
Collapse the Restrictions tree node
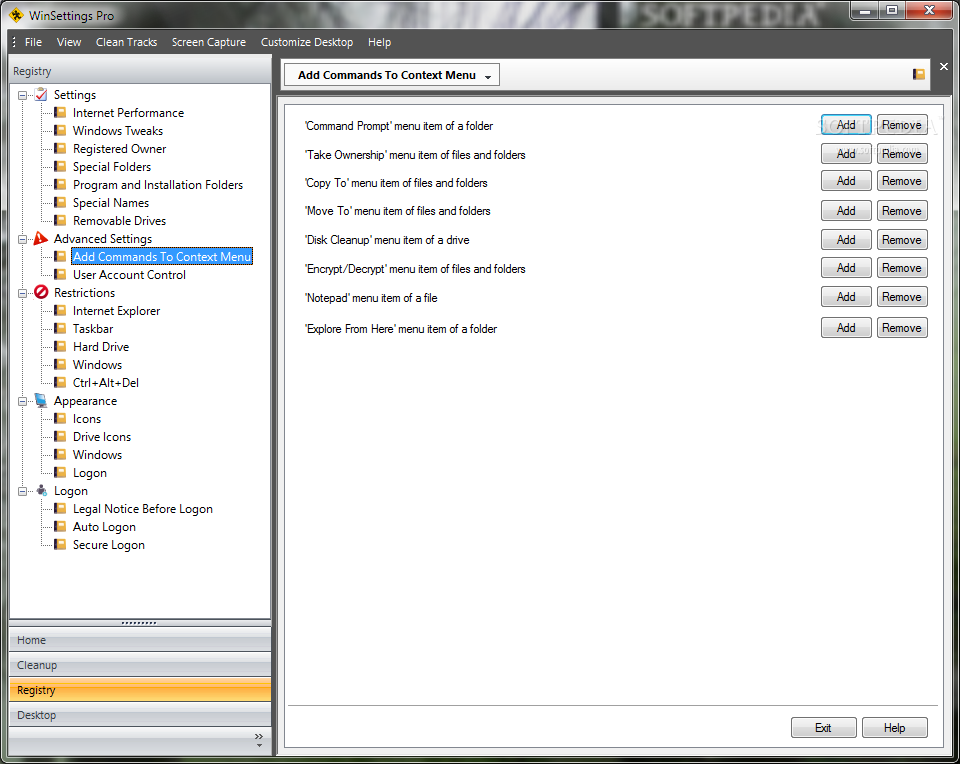coord(23,293)
